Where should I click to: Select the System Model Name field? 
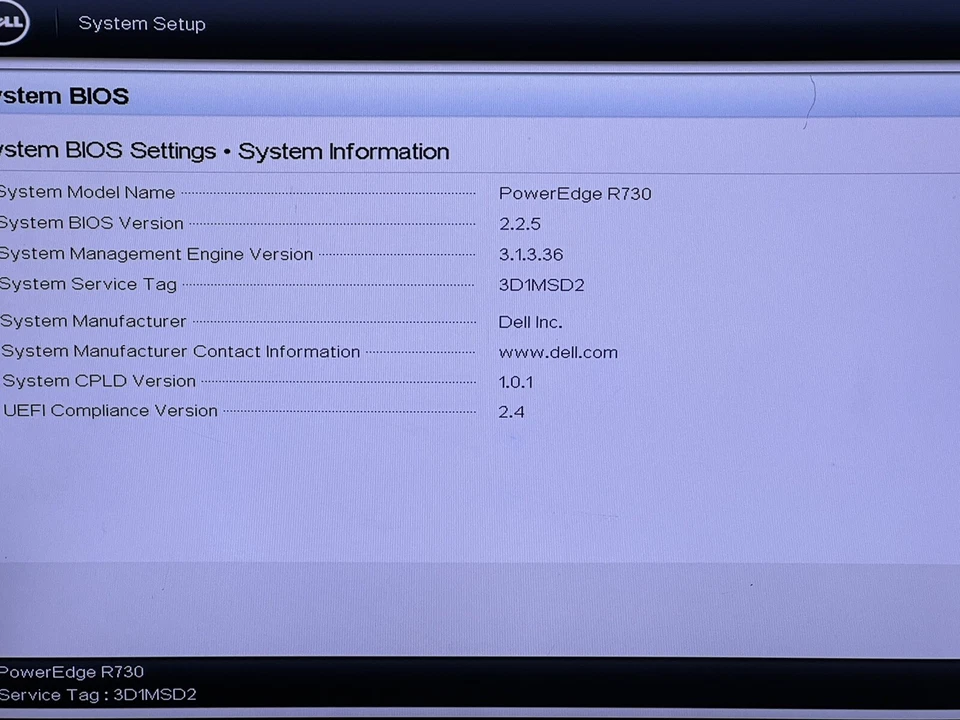click(87, 192)
